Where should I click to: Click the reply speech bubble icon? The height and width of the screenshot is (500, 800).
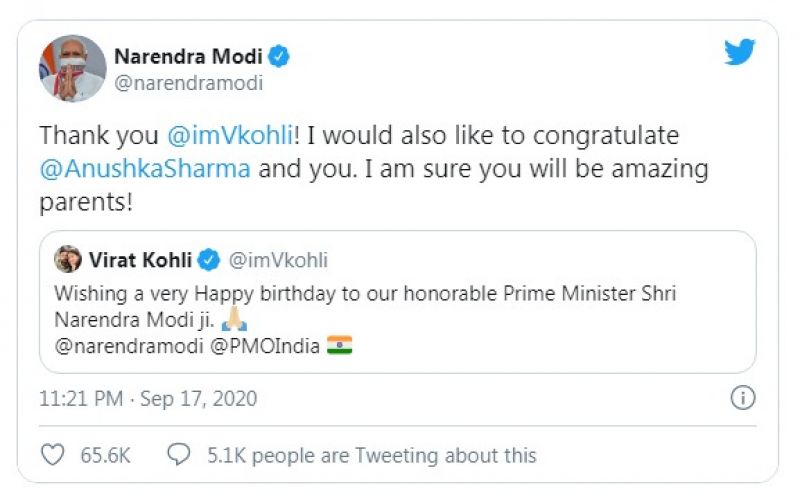[x=180, y=455]
